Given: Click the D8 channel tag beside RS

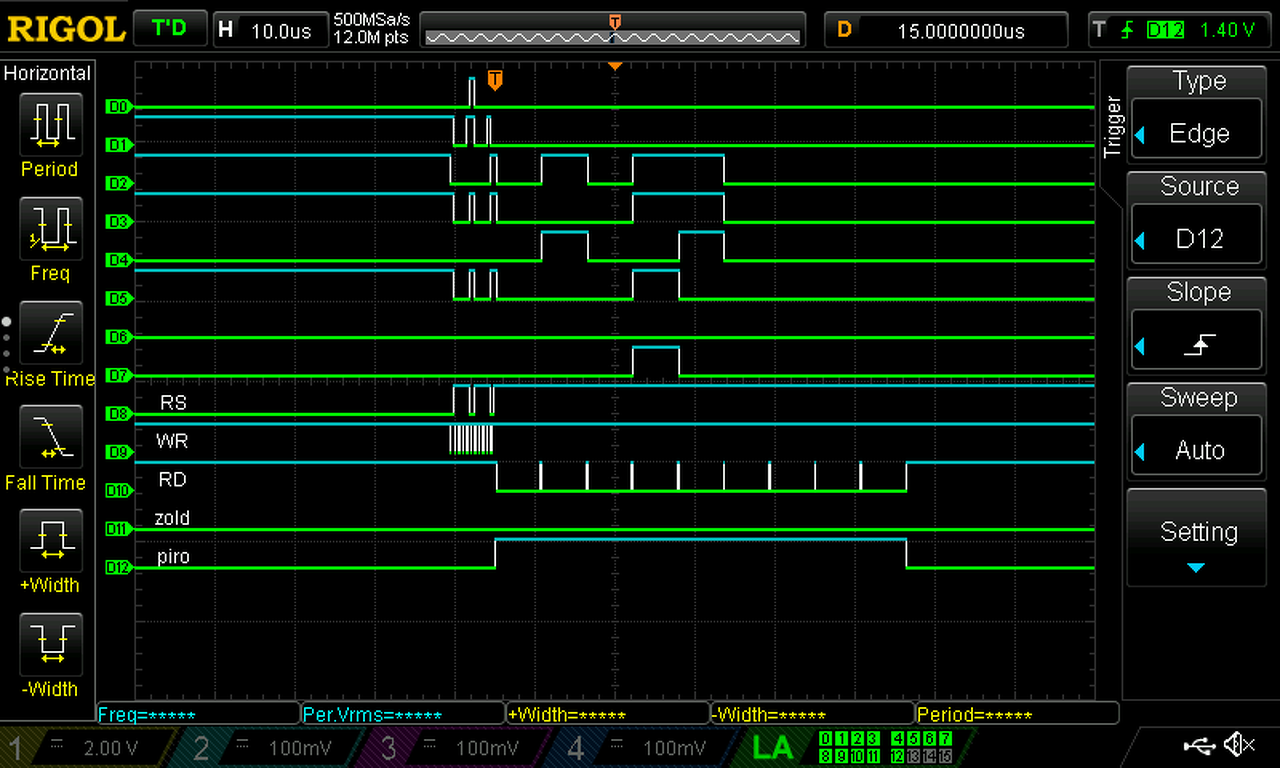Looking at the screenshot, I should (x=117, y=413).
